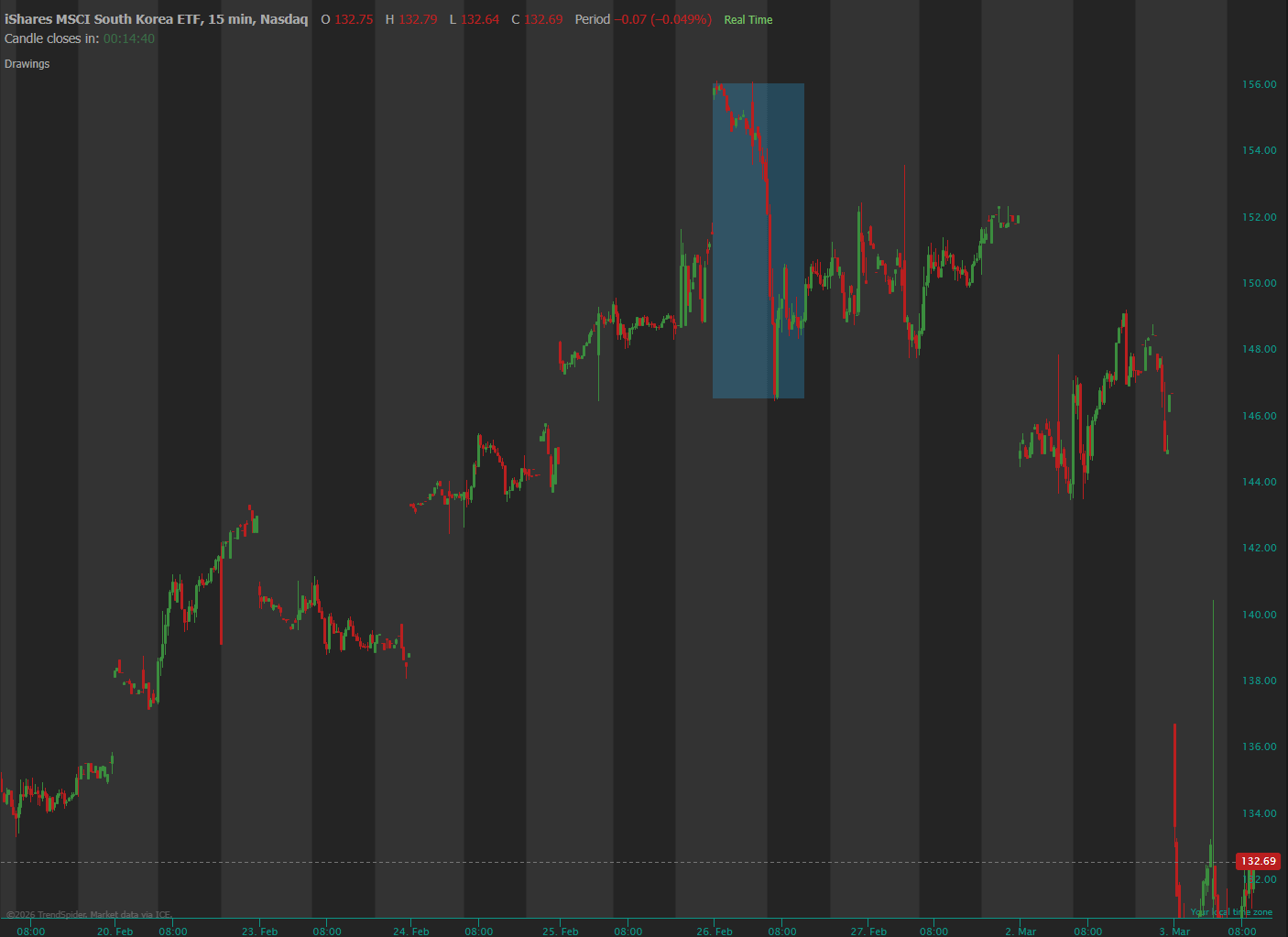This screenshot has height=937, width=1288.
Task: Click the 150.00 price axis label
Action: click(x=1259, y=283)
